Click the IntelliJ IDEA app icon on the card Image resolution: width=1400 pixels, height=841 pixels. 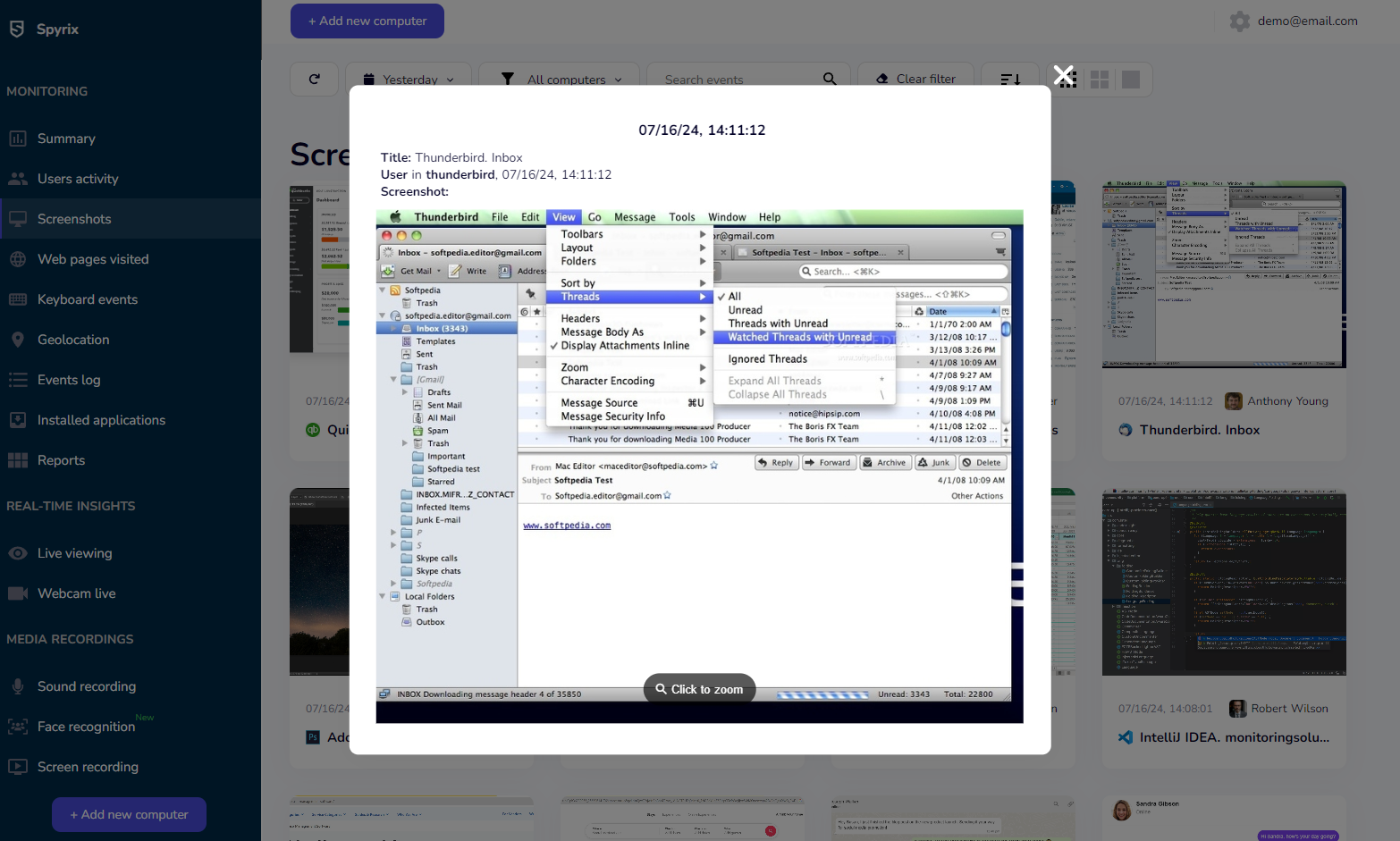click(1126, 737)
